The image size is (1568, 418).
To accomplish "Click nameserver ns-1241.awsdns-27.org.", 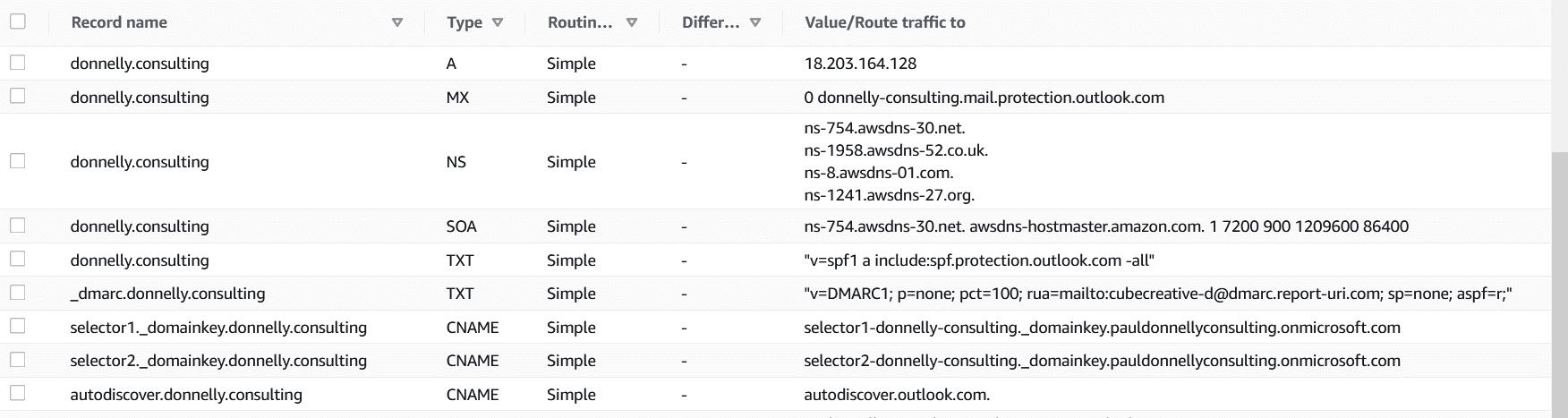I will pyautogui.click(x=890, y=195).
